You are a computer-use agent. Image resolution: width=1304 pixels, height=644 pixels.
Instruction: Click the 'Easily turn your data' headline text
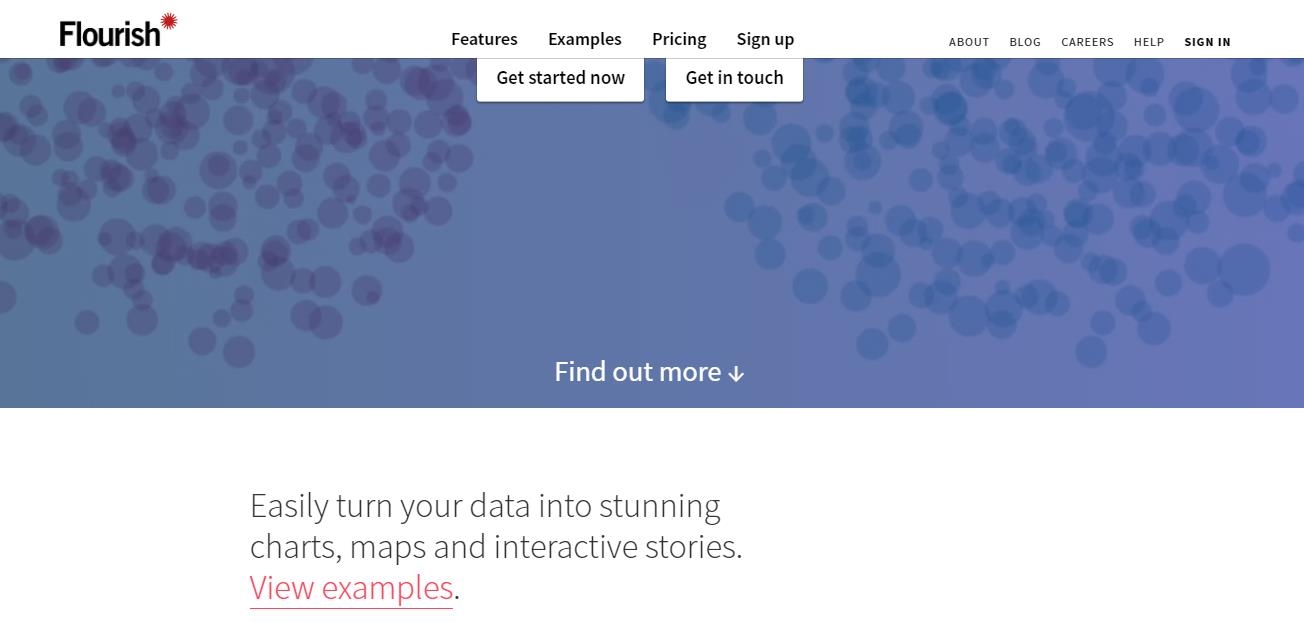coord(485,506)
